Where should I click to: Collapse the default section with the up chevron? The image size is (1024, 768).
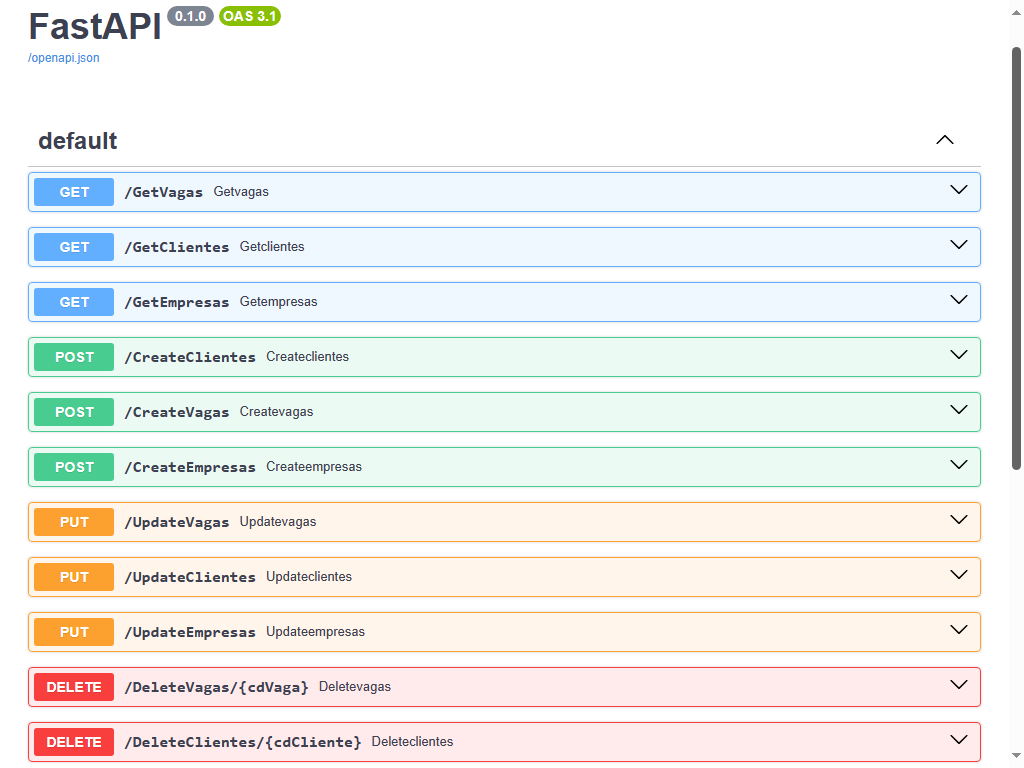(944, 140)
